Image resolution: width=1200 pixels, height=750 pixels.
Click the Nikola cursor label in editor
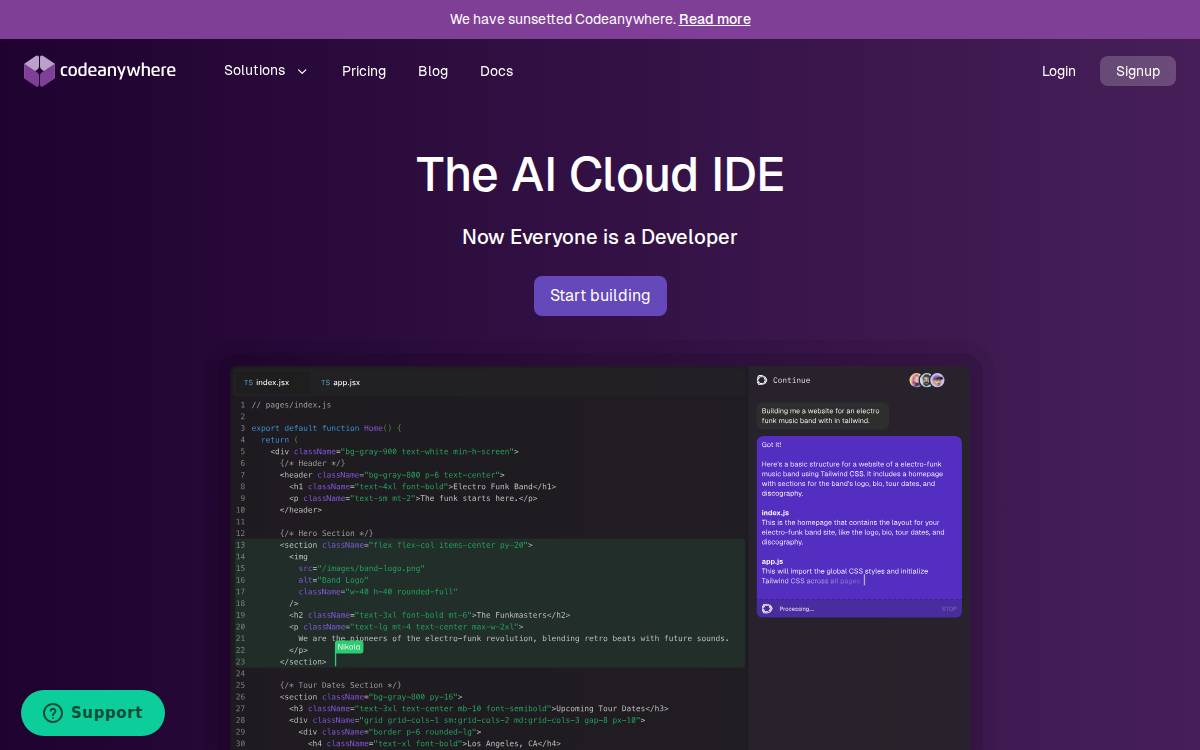[x=349, y=647]
